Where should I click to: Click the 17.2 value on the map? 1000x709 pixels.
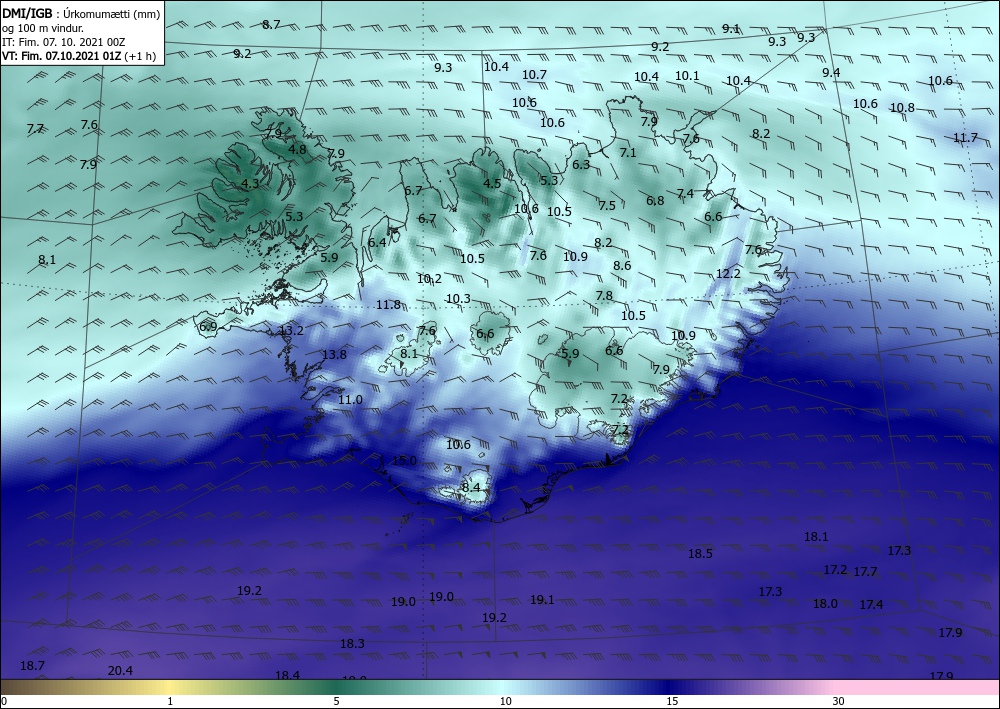835,569
